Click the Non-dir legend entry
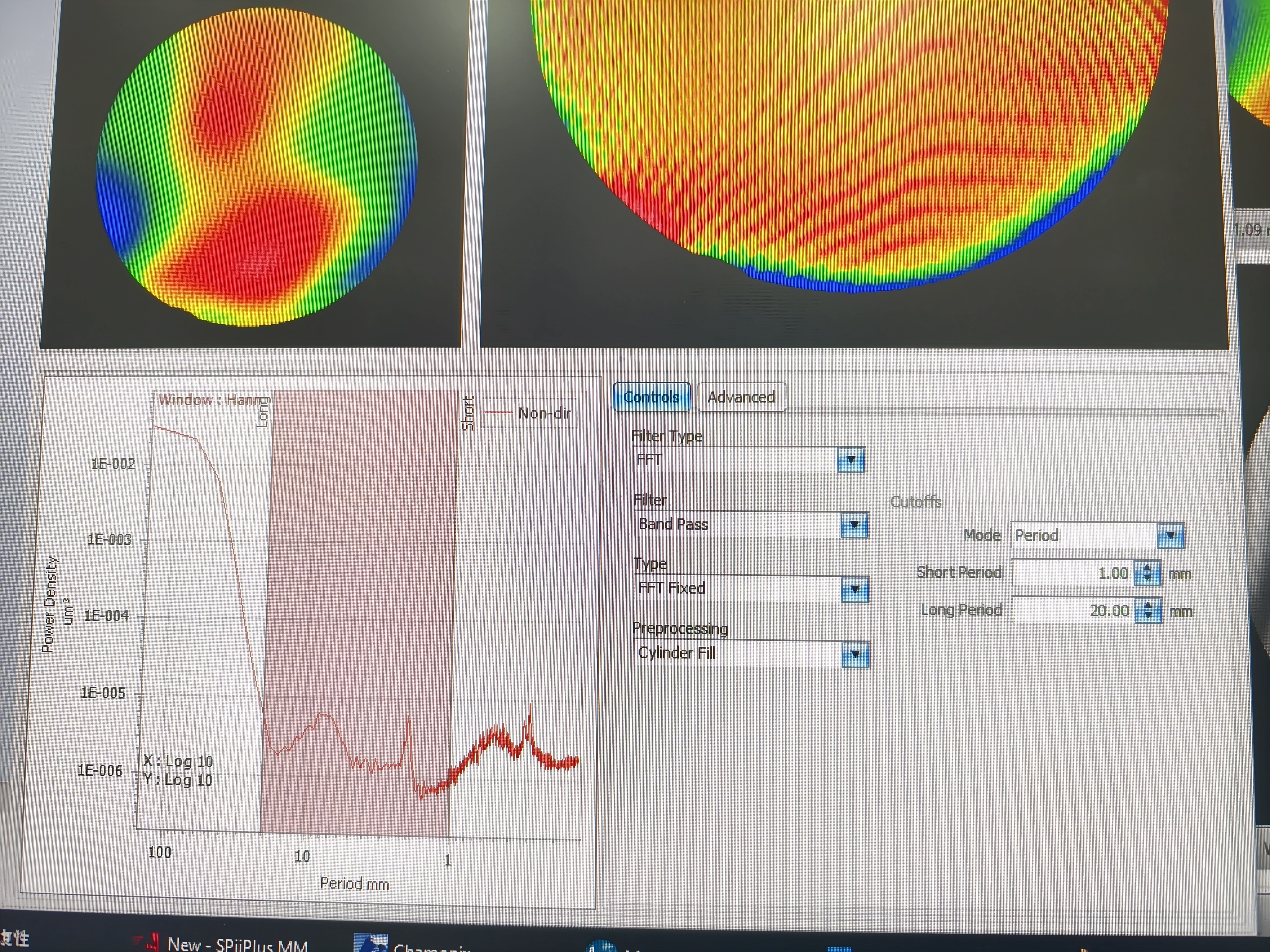This screenshot has width=1270, height=952. pyautogui.click(x=528, y=413)
